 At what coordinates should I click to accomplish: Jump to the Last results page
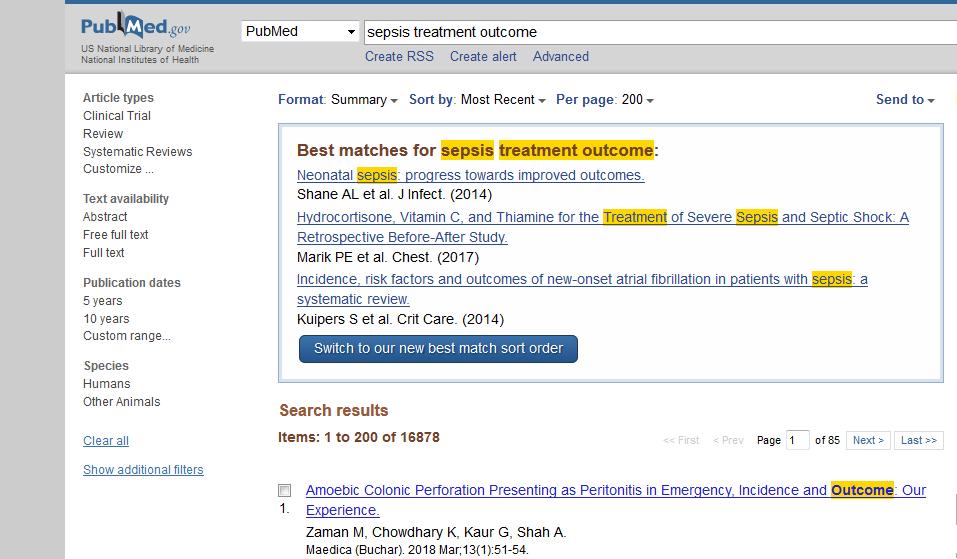tap(919, 440)
